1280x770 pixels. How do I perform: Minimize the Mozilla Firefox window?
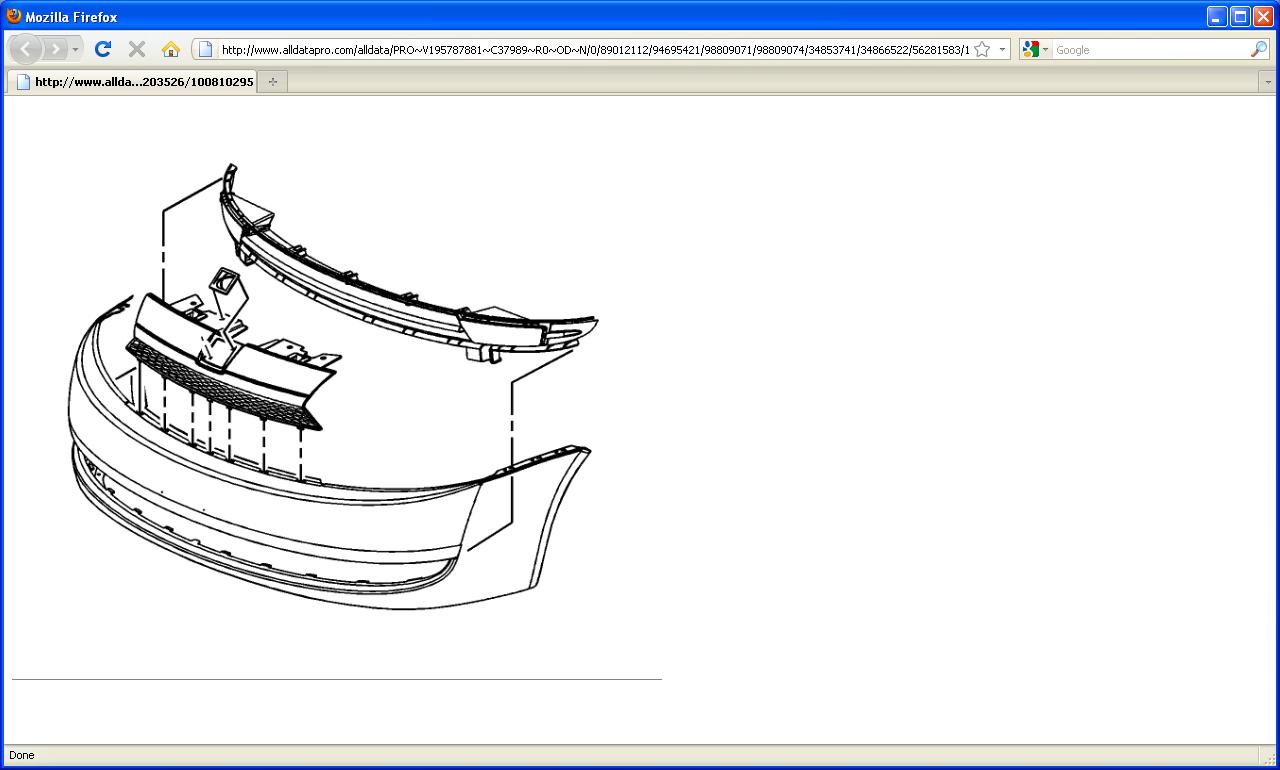point(1217,16)
